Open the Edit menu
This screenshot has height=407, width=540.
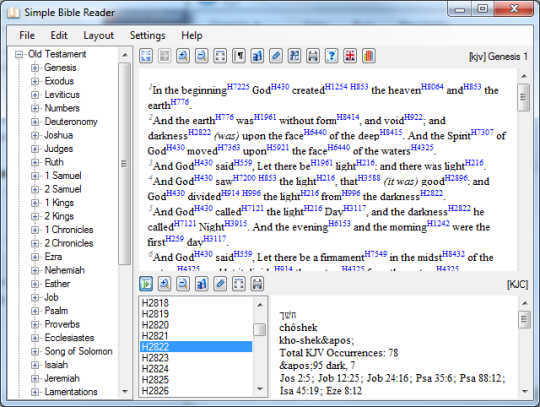click(x=59, y=35)
